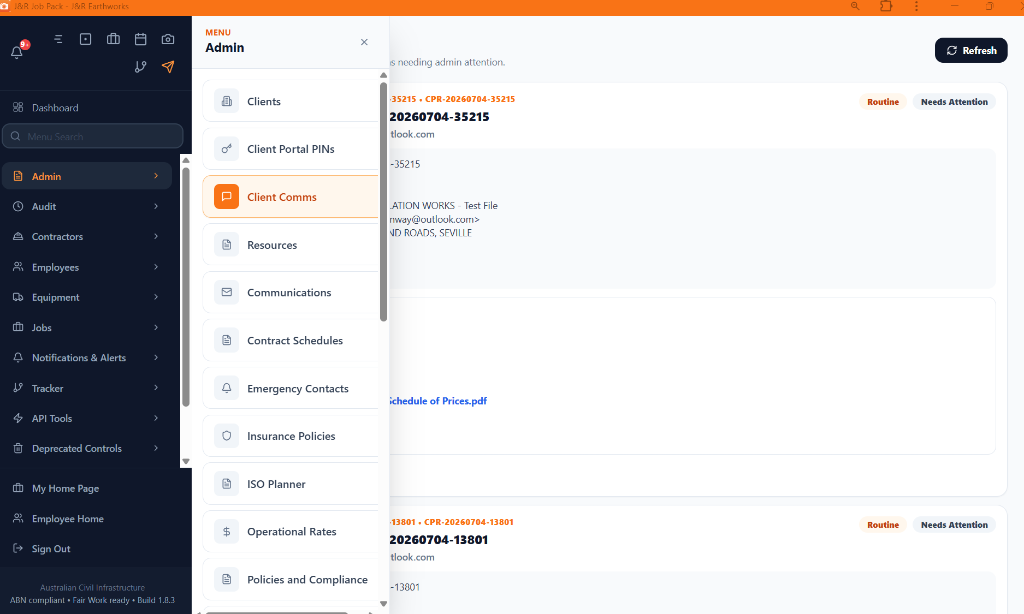The height and width of the screenshot is (614, 1024).
Task: Open the calendar icon in top toolbar
Action: 140,39
